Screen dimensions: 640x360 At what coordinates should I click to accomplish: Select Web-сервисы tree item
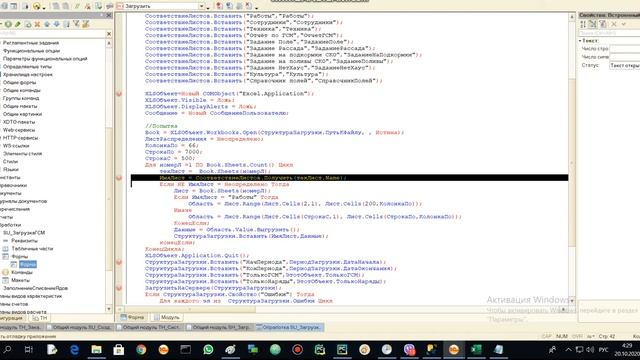[19, 130]
